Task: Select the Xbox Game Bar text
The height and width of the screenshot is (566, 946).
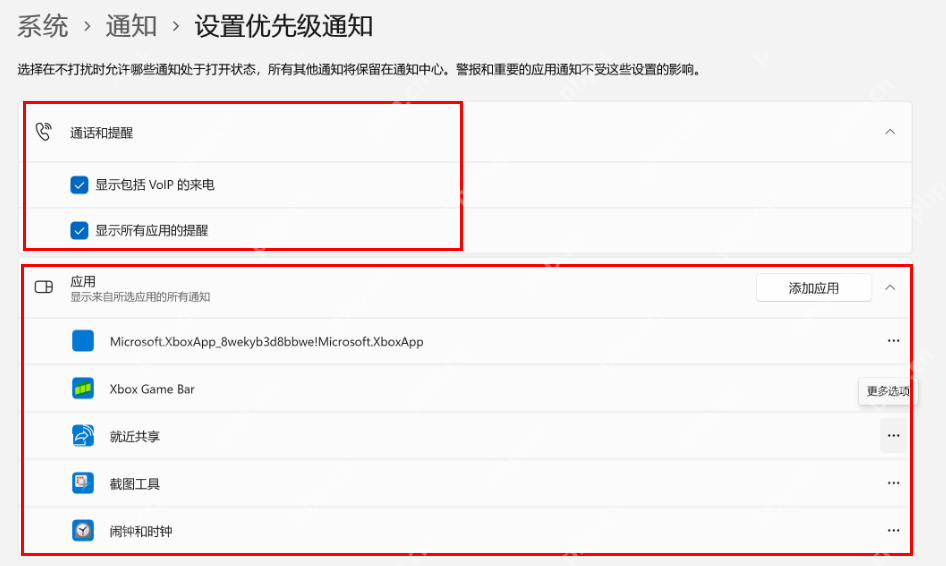Action: (152, 389)
